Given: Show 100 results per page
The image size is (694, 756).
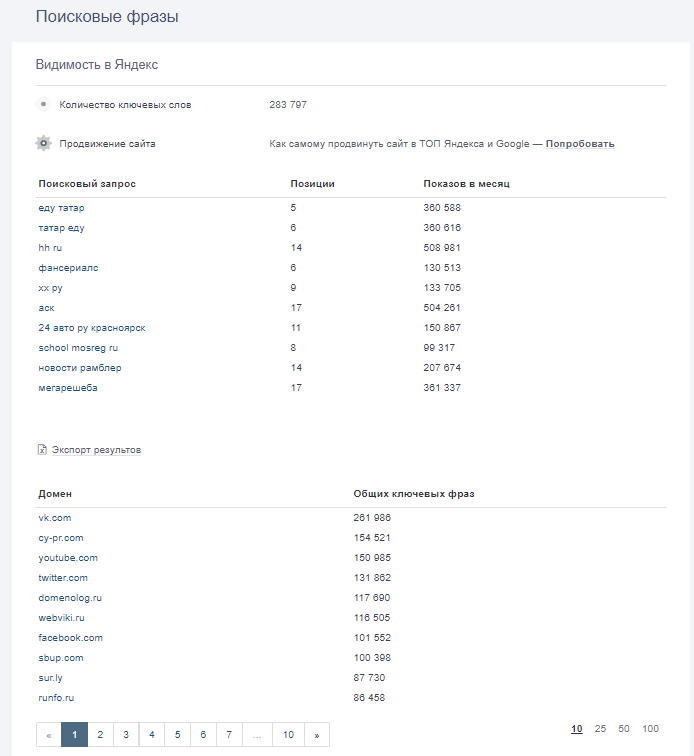Looking at the screenshot, I should [x=650, y=729].
